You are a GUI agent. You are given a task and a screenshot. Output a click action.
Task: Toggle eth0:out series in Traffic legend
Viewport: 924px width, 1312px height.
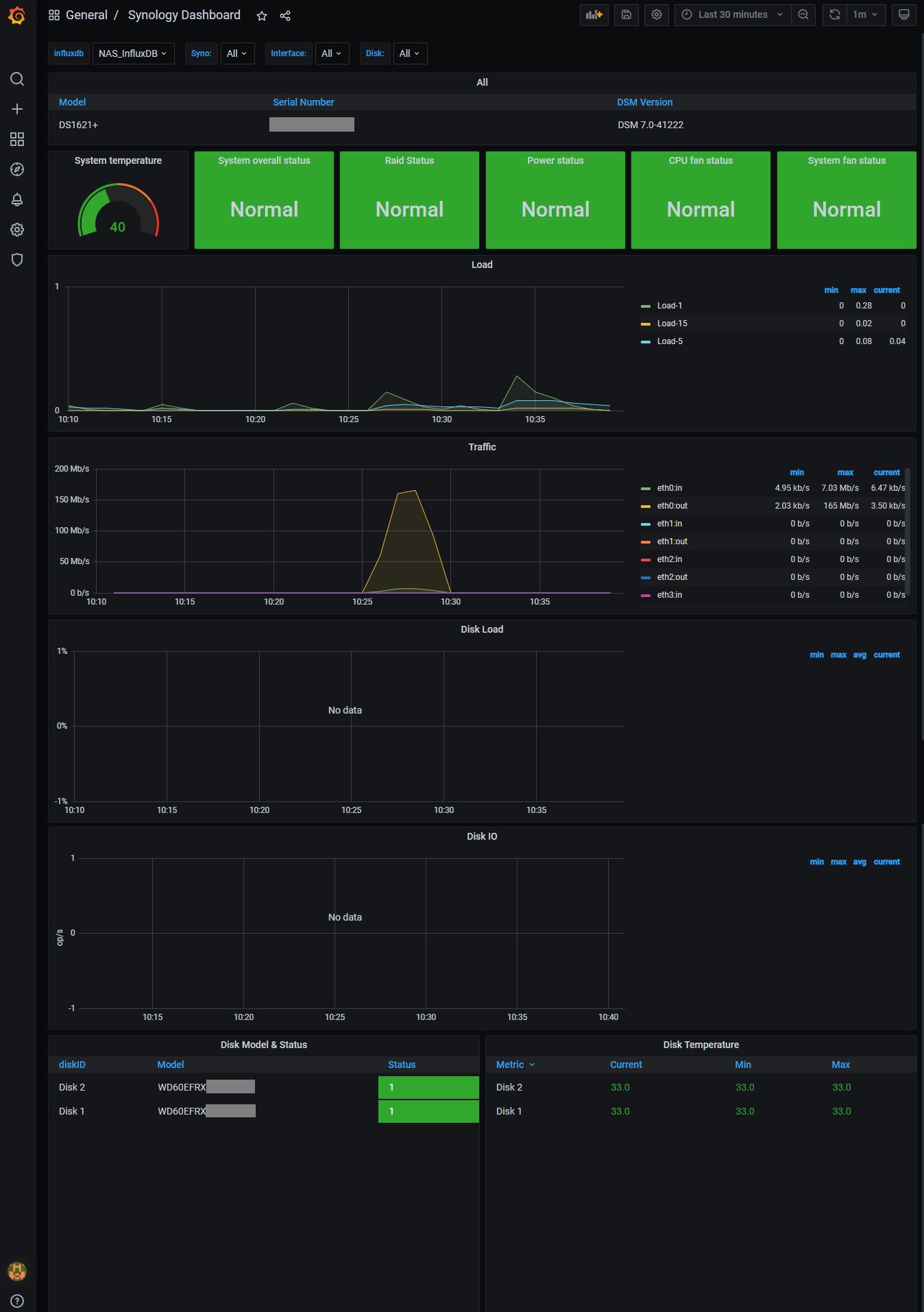click(672, 506)
